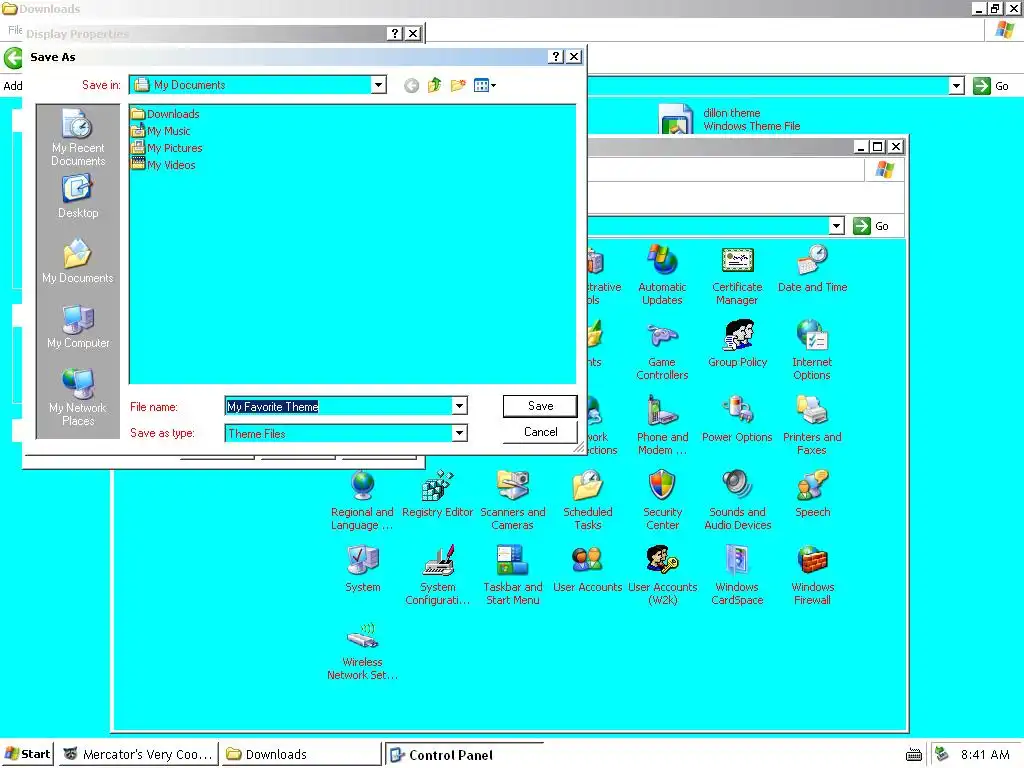Open Security Center applet
The height and width of the screenshot is (768, 1024).
tap(662, 500)
